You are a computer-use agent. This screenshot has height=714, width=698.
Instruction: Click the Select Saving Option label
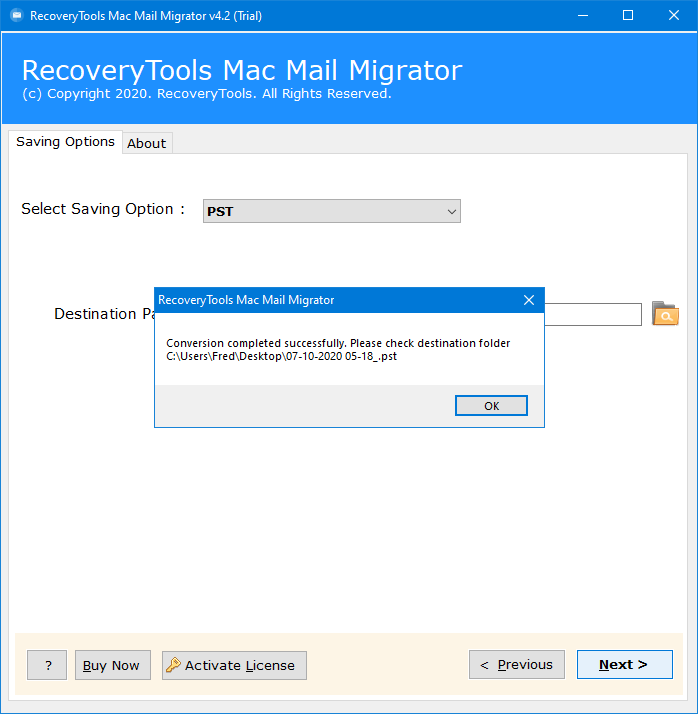pos(102,209)
